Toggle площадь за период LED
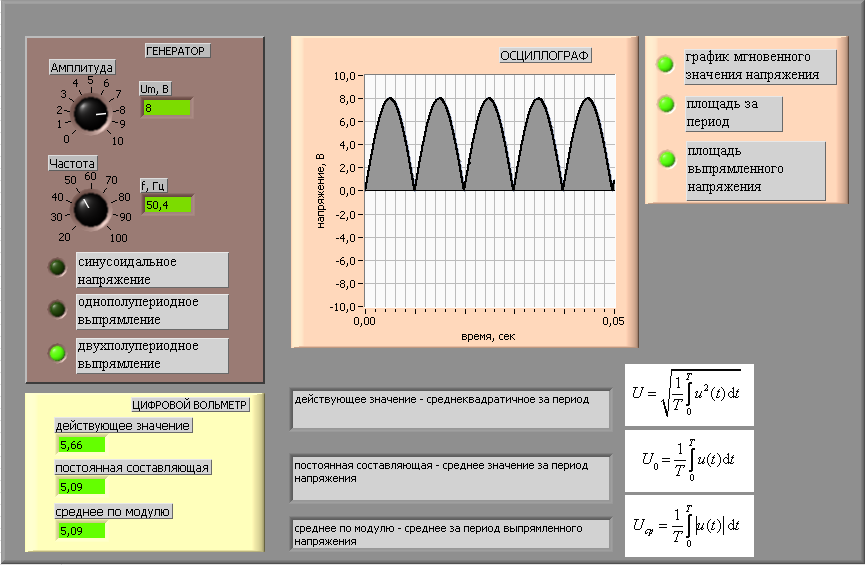Viewport: 865px width, 565px height. pyautogui.click(x=666, y=104)
